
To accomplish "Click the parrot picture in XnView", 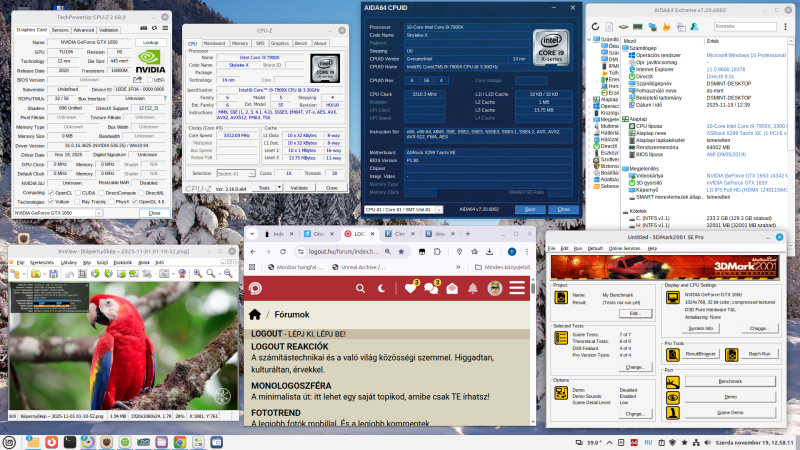I will [124, 345].
